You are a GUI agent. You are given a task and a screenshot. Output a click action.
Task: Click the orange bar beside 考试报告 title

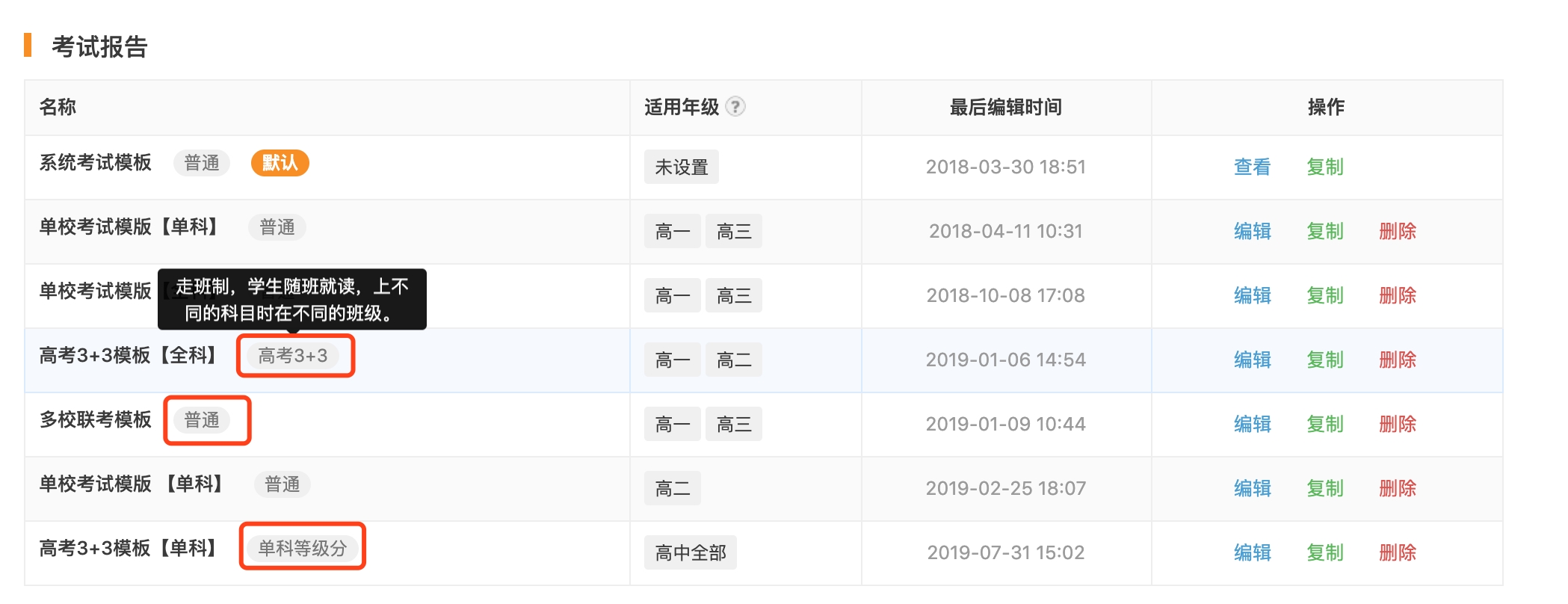pyautogui.click(x=29, y=46)
